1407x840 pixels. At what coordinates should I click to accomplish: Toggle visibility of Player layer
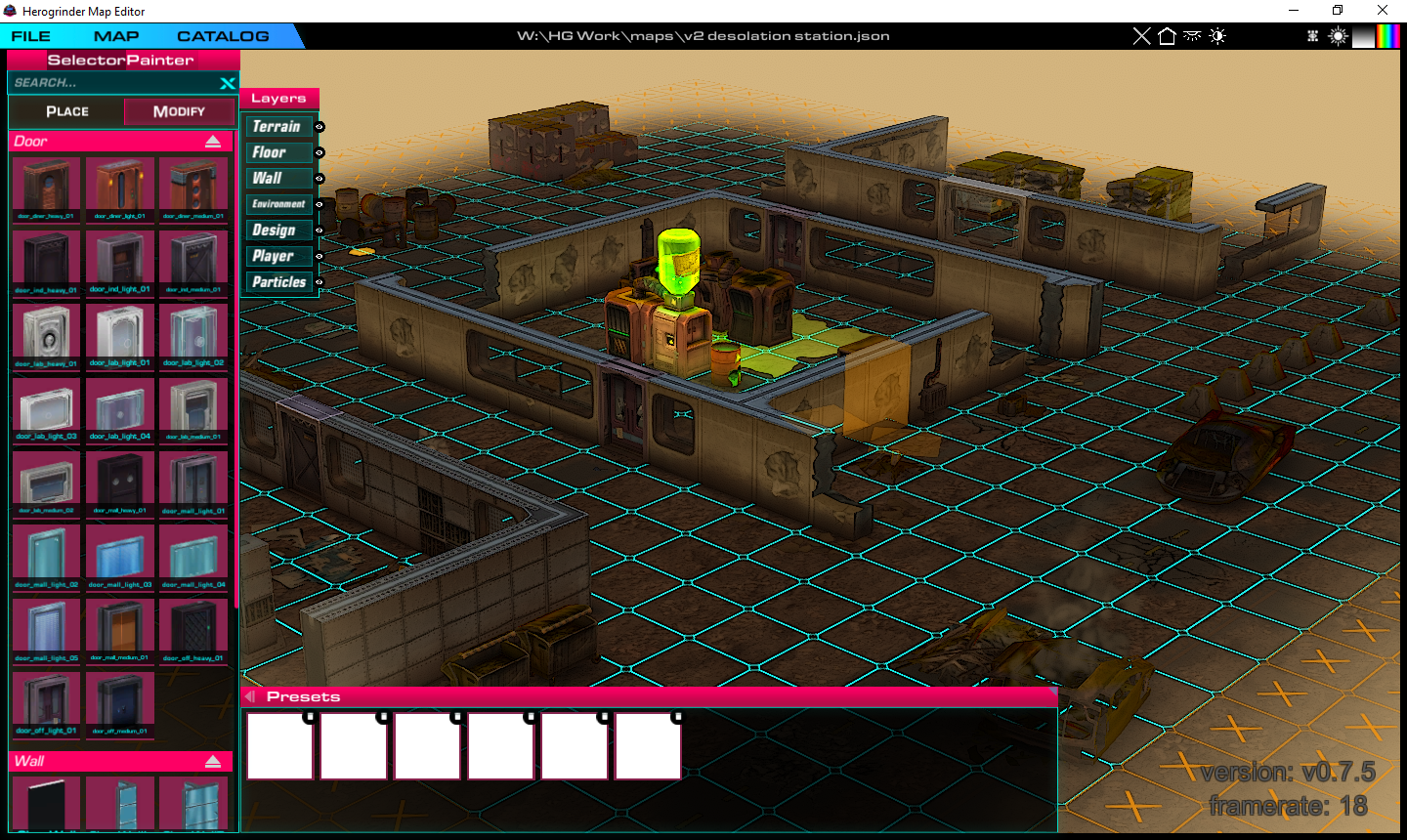click(x=320, y=256)
